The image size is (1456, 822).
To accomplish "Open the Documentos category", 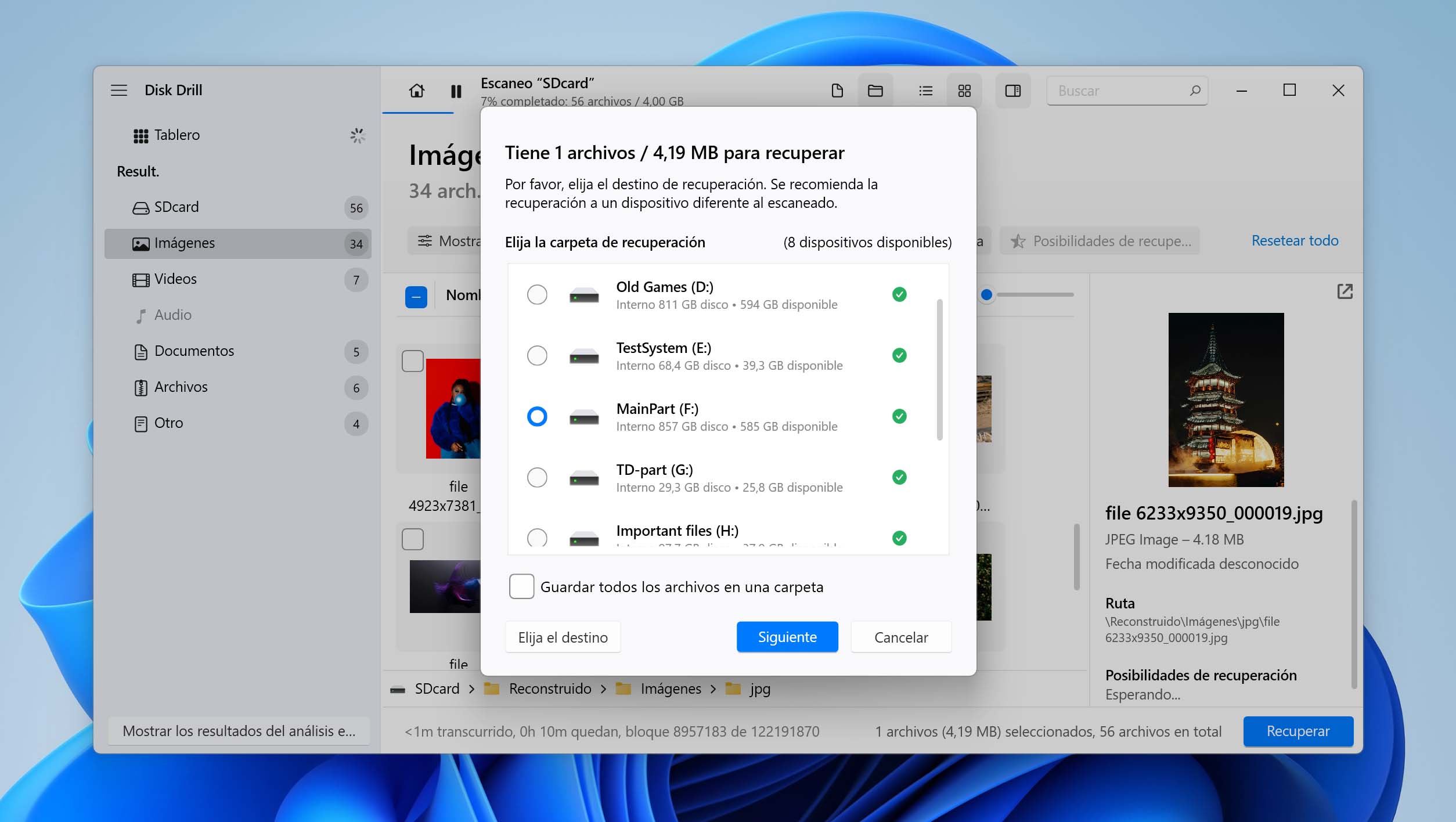I will click(238, 351).
